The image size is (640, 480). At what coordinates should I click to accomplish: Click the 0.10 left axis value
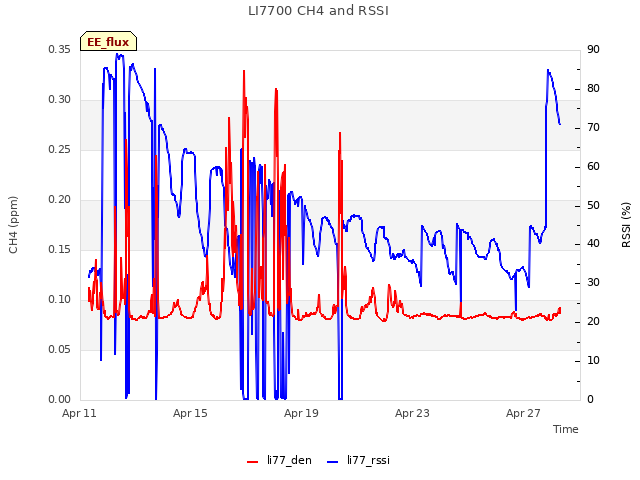(x=60, y=300)
